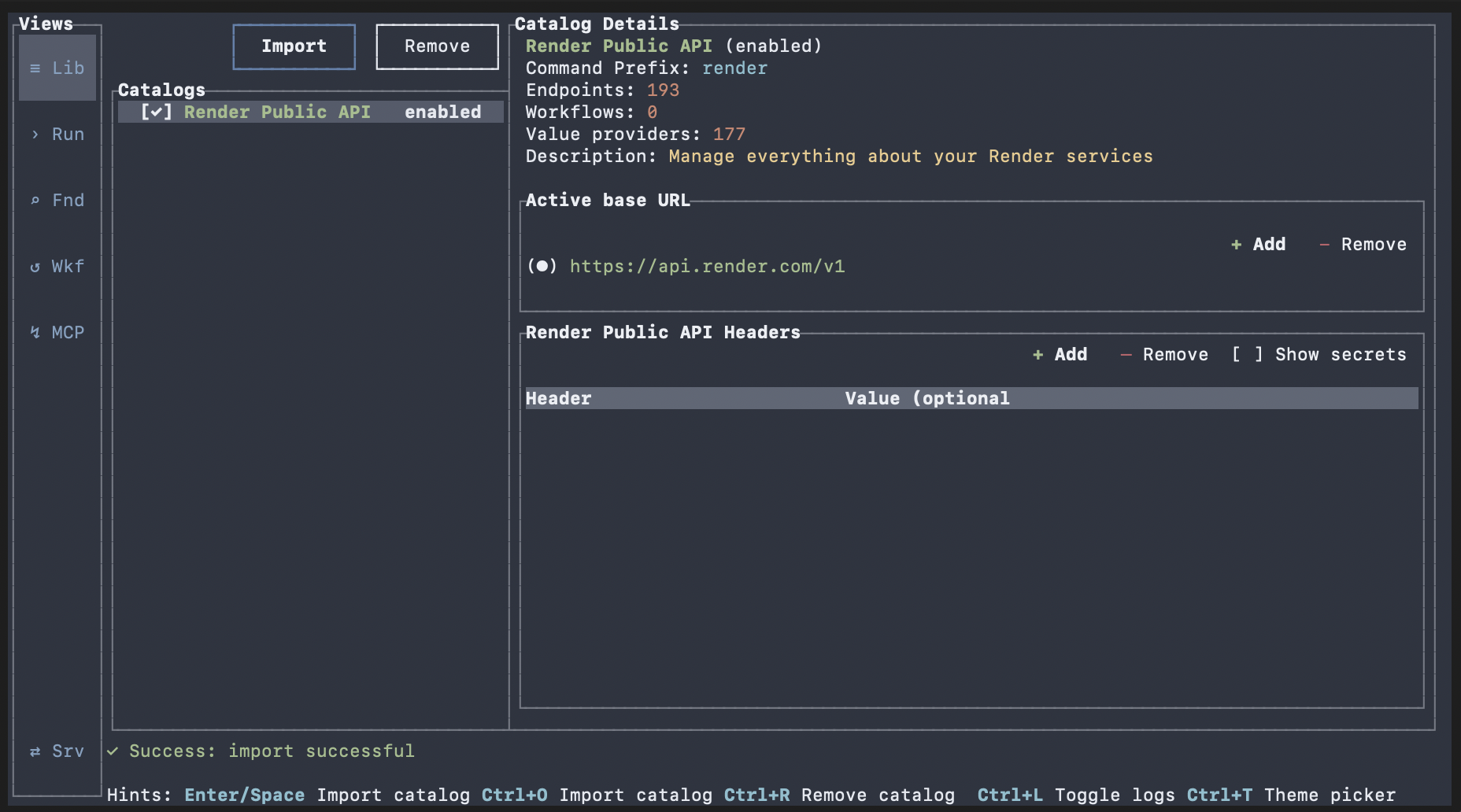Image resolution: width=1461 pixels, height=812 pixels.
Task: Click the Ctrl+L Toggle logs hint
Action: (1076, 795)
